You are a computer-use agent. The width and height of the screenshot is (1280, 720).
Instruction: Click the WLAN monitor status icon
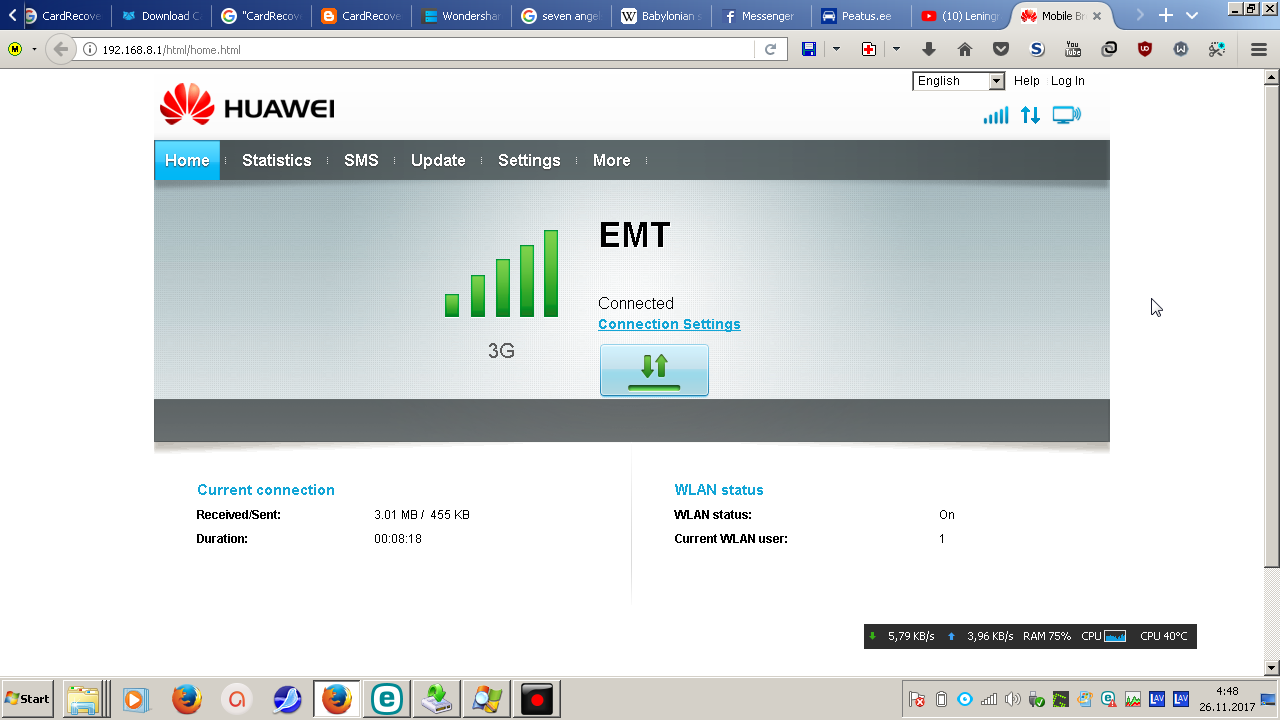coord(1067,115)
